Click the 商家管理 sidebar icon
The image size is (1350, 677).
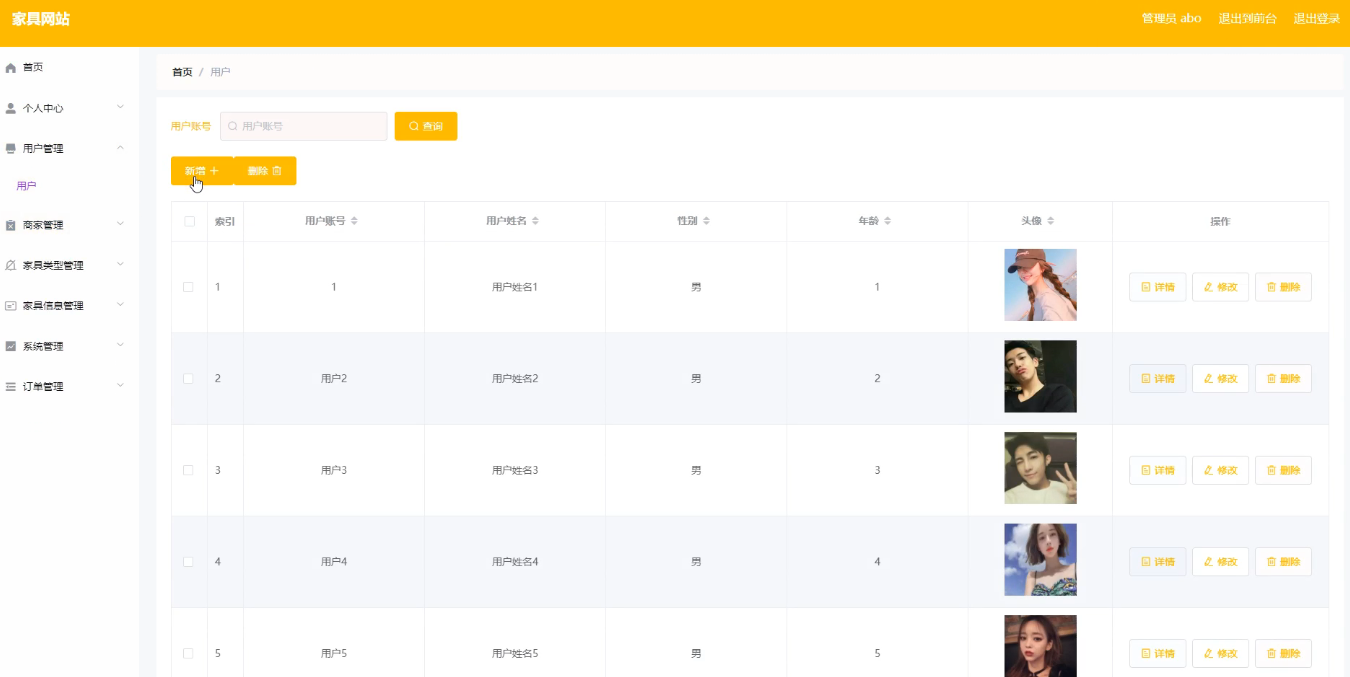(11, 226)
